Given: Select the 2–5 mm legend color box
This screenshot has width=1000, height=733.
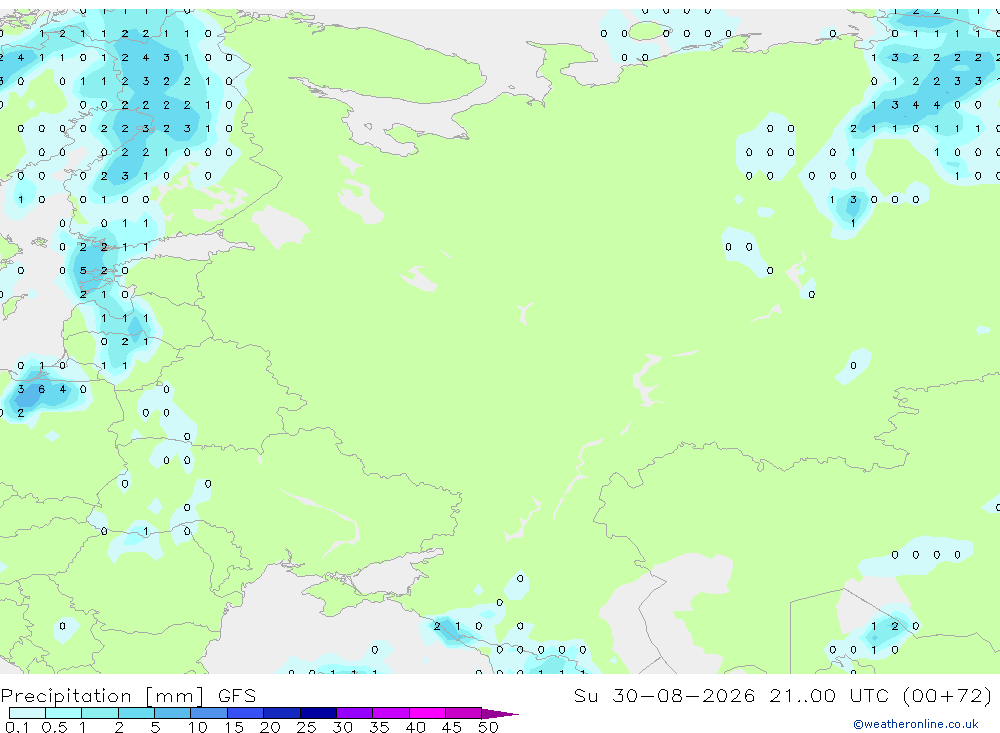Looking at the screenshot, I should (136, 713).
